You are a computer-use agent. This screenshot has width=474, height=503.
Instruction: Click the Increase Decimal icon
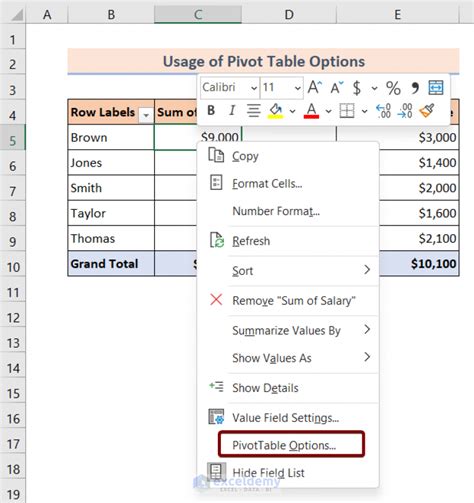[383, 111]
